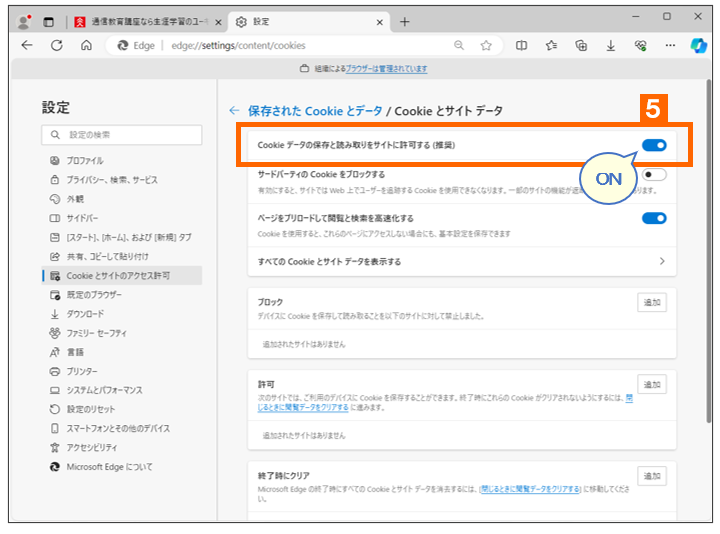Select プライバシー、検索、サービス in the sidebar

[111, 179]
